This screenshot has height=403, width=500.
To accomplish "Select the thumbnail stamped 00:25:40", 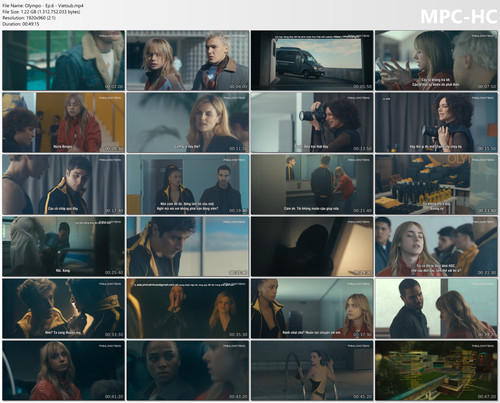I will pos(64,246).
